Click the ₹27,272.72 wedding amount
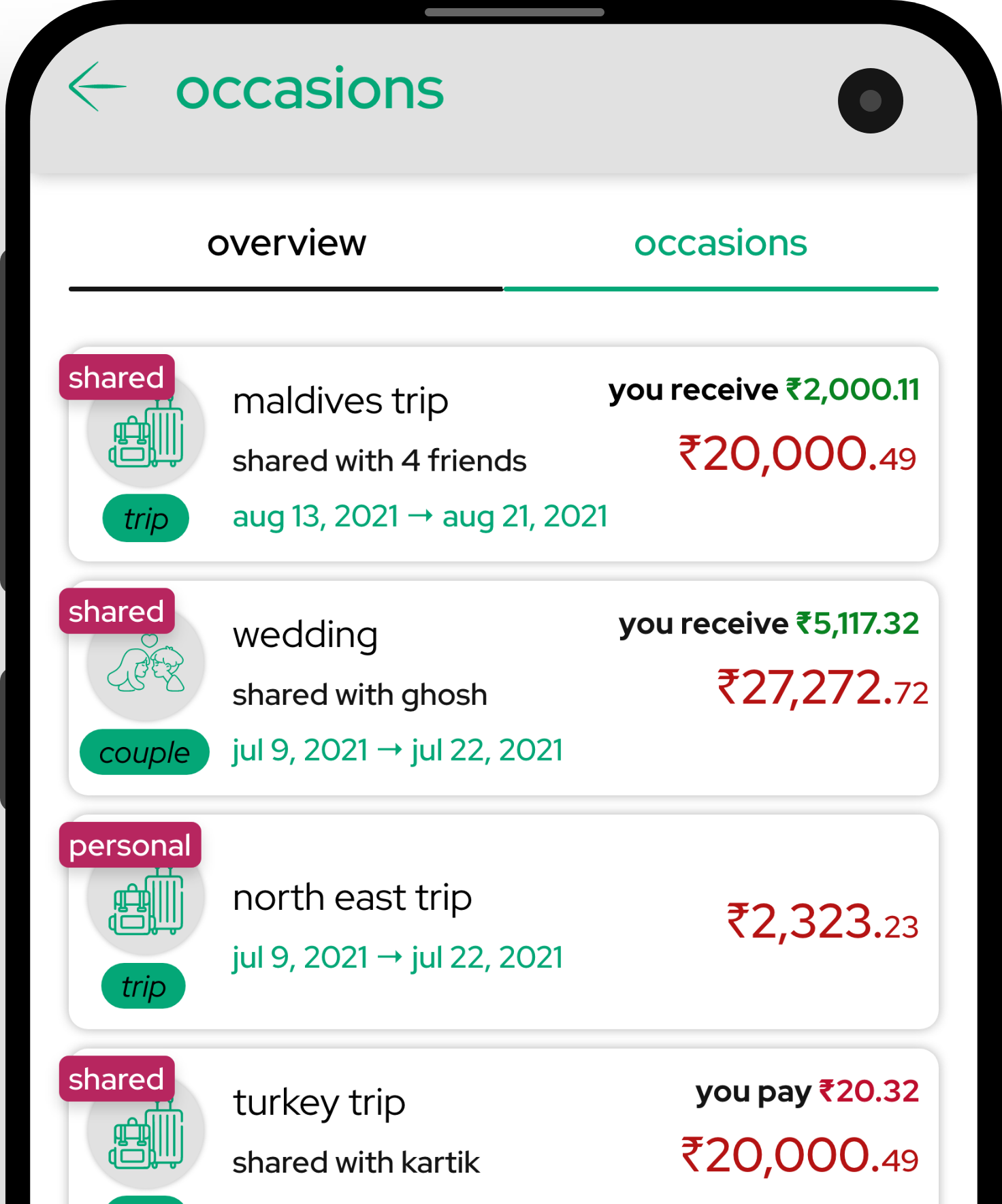The height and width of the screenshot is (1204, 1002). pos(822,688)
